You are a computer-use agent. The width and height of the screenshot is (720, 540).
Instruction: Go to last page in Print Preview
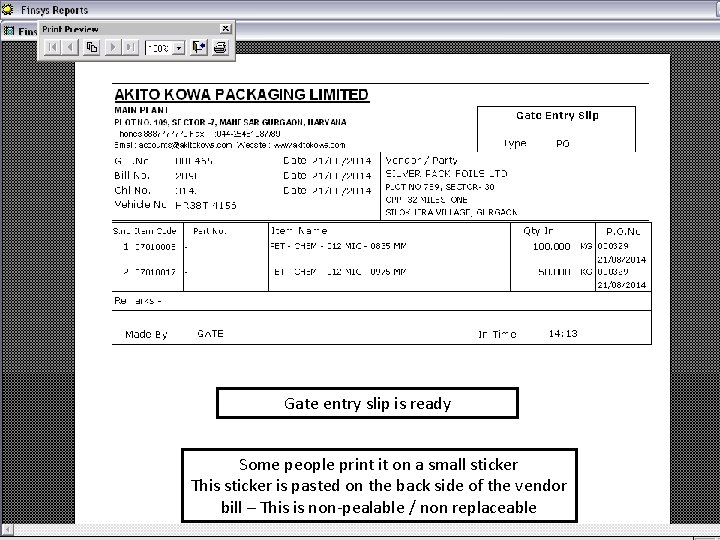[130, 47]
